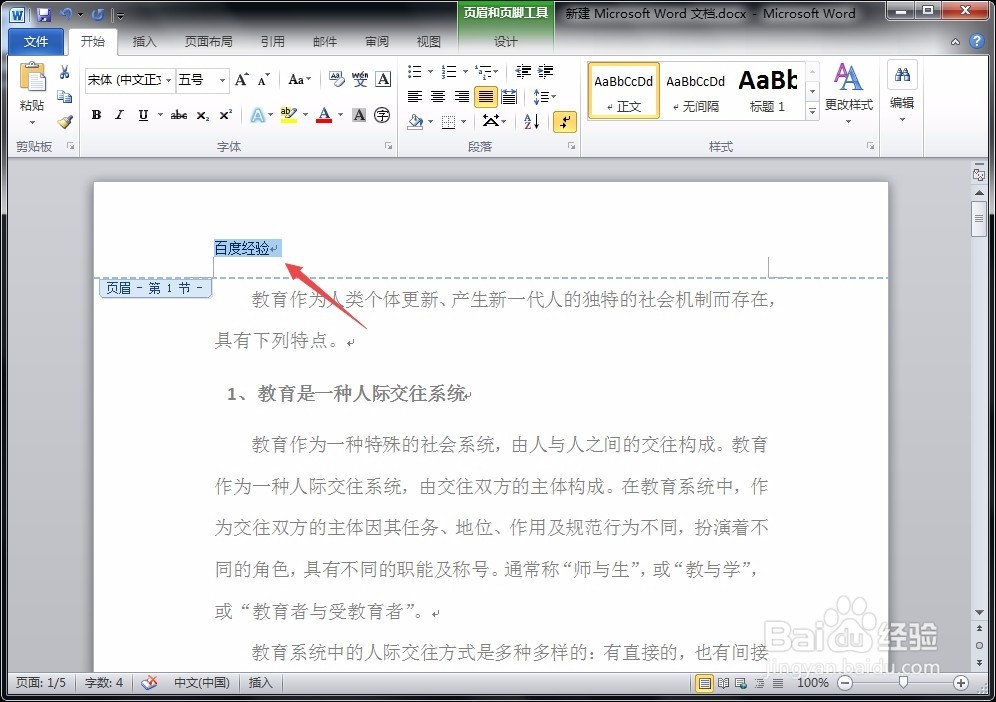Click 插入 insert mode in status bar
This screenshot has height=702, width=996.
tap(260, 683)
